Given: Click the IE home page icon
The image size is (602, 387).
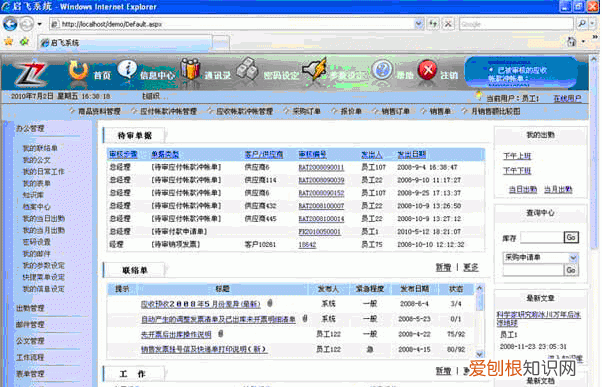Looking at the screenshot, I should [572, 41].
